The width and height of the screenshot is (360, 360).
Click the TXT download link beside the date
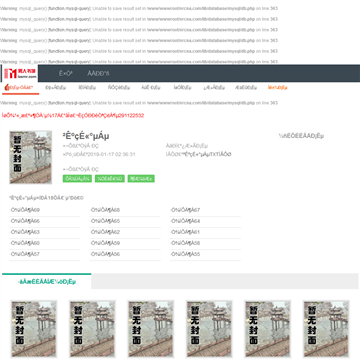(199, 154)
